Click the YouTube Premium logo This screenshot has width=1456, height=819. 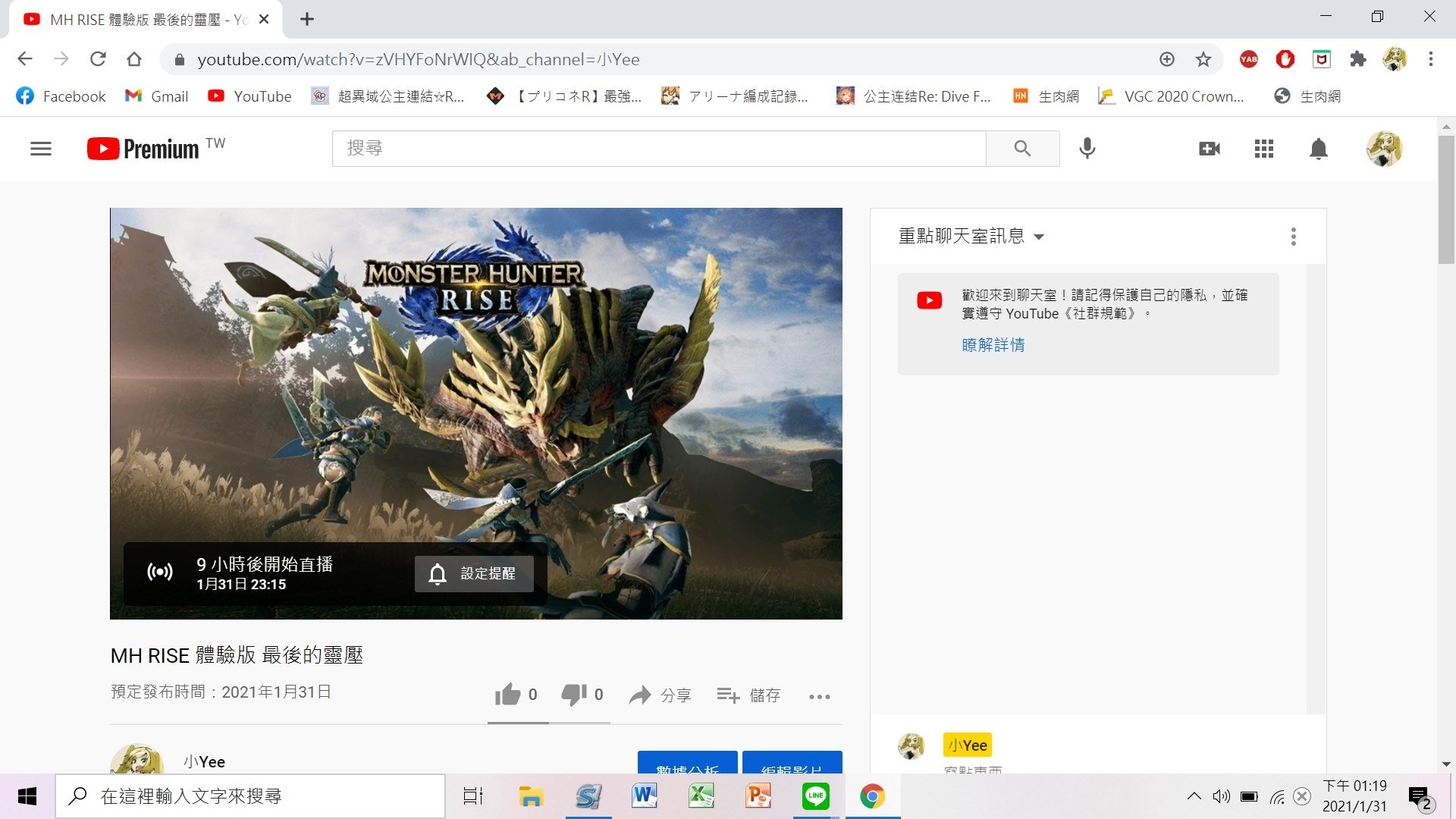pos(140,148)
